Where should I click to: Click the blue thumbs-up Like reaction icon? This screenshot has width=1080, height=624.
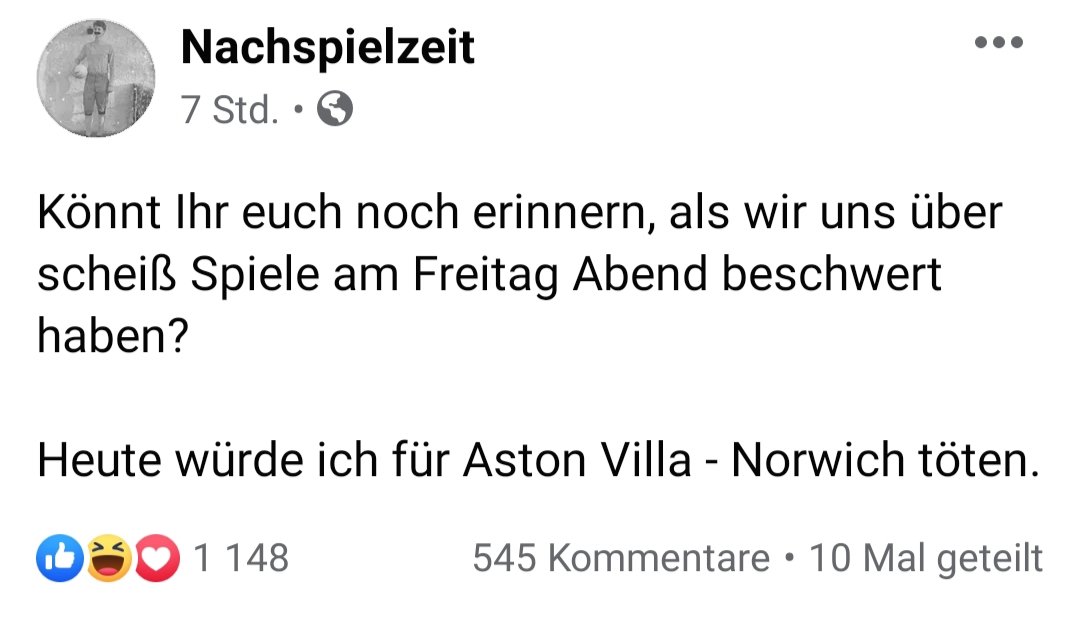[x=58, y=558]
